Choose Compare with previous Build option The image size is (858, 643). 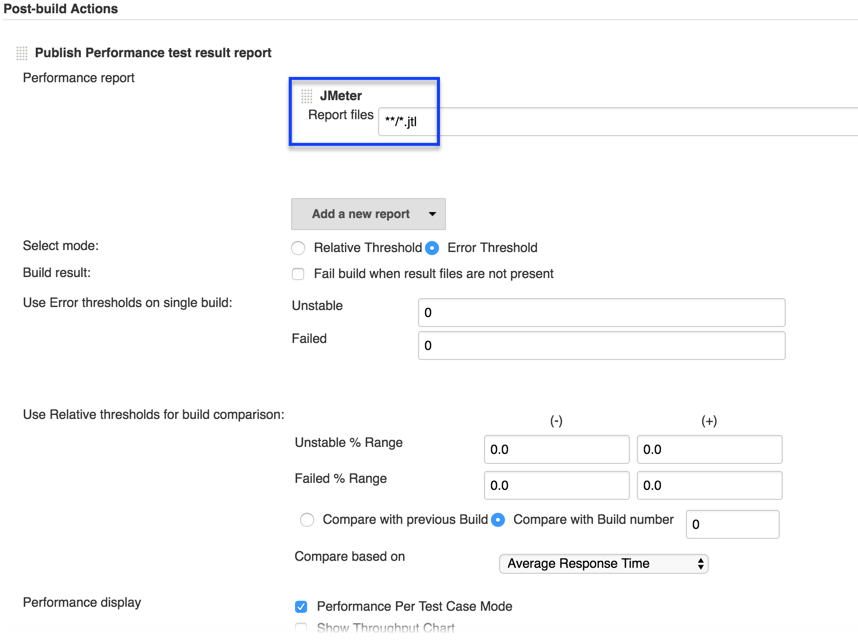[307, 520]
